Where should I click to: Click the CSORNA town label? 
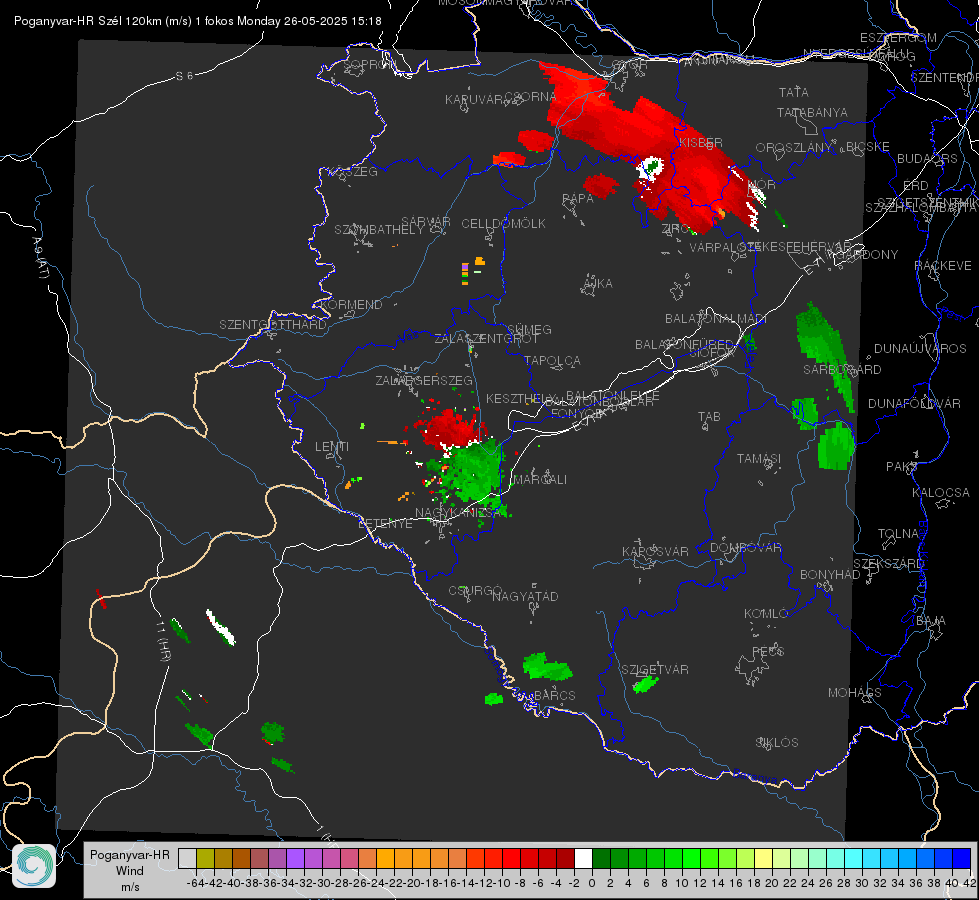point(531,97)
